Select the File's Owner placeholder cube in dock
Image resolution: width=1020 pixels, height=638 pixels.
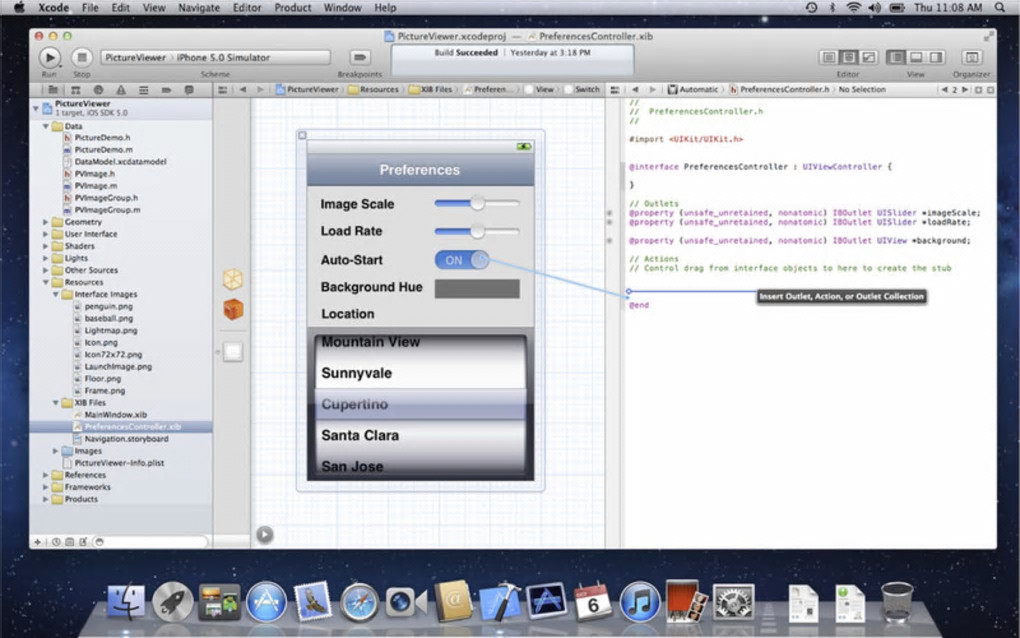[232, 278]
